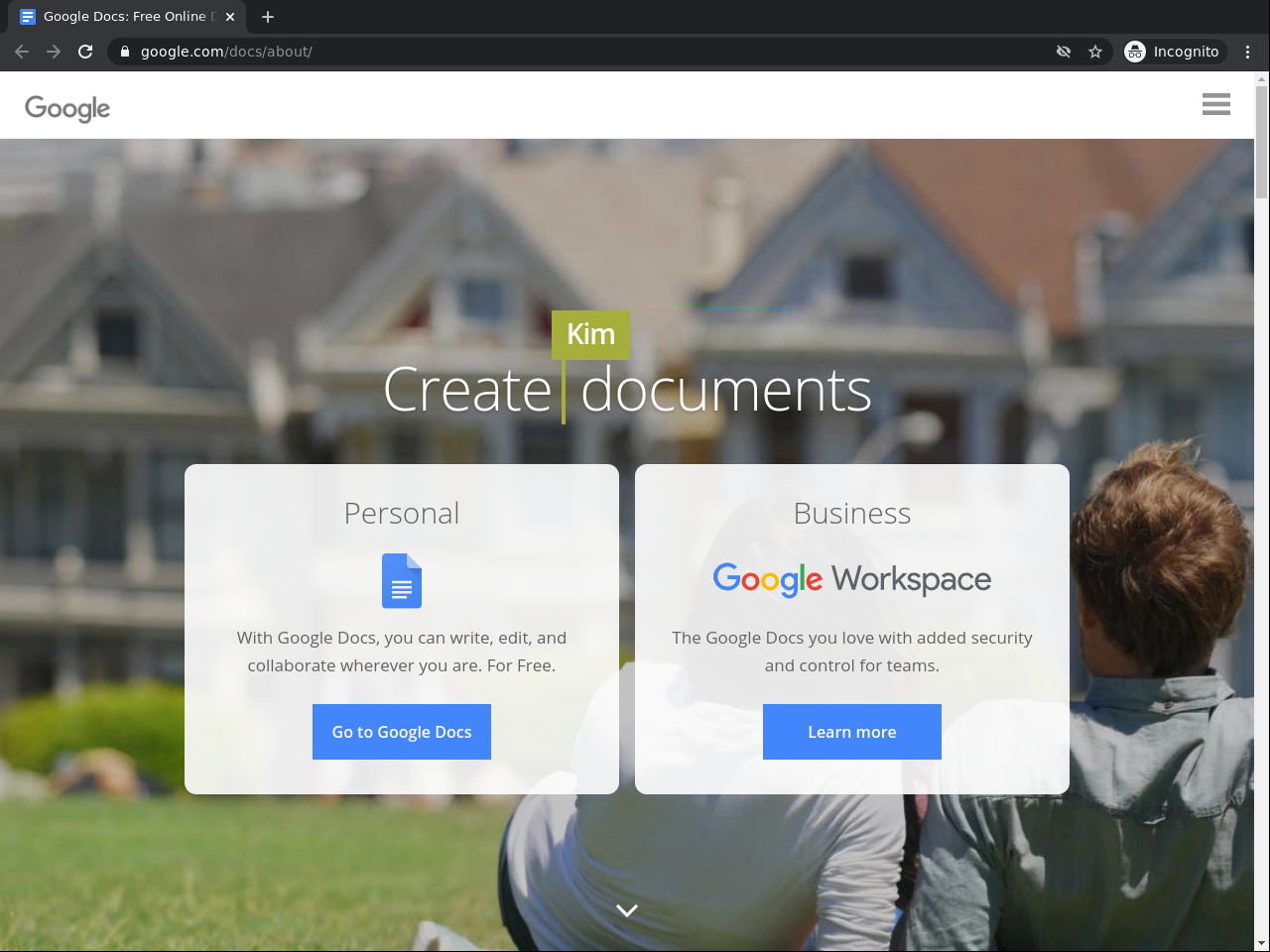Viewport: 1270px width, 952px height.
Task: Click the blue Google Docs document icon
Action: click(402, 580)
